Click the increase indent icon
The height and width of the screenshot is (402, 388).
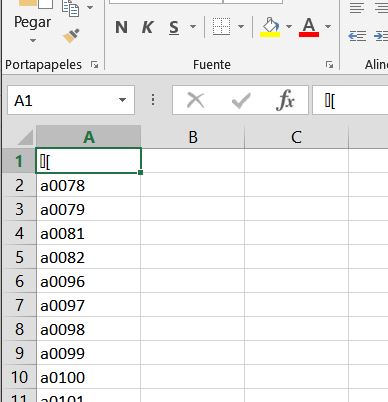coord(381,36)
